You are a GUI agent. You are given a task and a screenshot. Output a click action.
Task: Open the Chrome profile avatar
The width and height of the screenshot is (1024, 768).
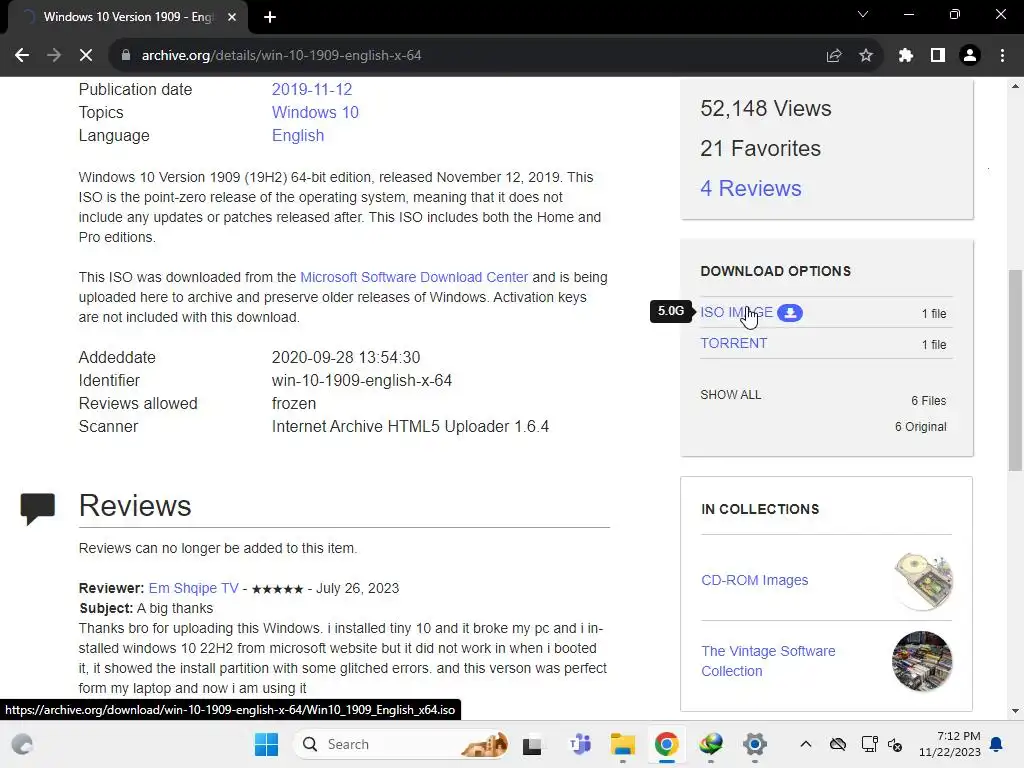(970, 56)
